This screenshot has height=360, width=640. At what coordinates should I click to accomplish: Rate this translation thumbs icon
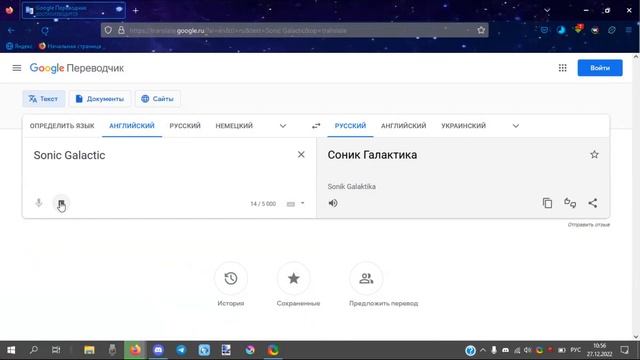pos(570,203)
